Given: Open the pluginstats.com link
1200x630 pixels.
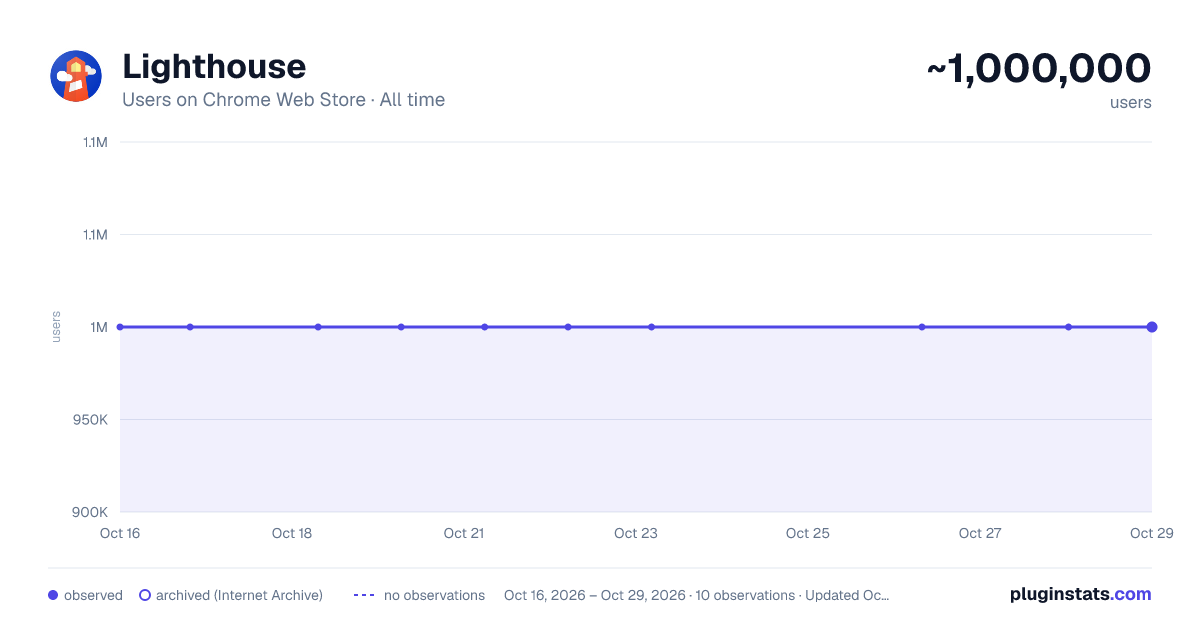Looking at the screenshot, I should (1081, 594).
